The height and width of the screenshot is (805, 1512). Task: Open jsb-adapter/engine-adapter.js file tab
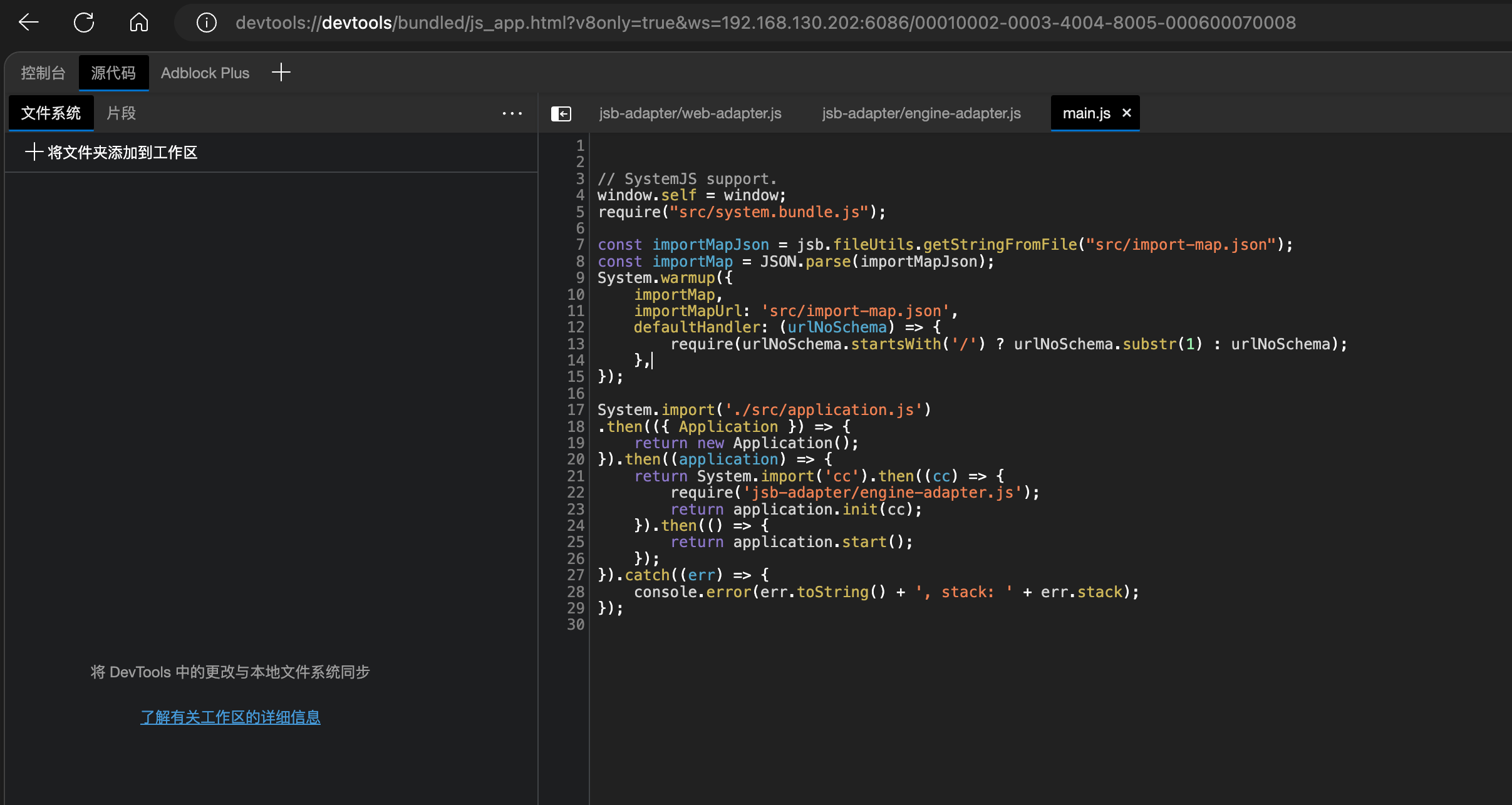tap(921, 113)
